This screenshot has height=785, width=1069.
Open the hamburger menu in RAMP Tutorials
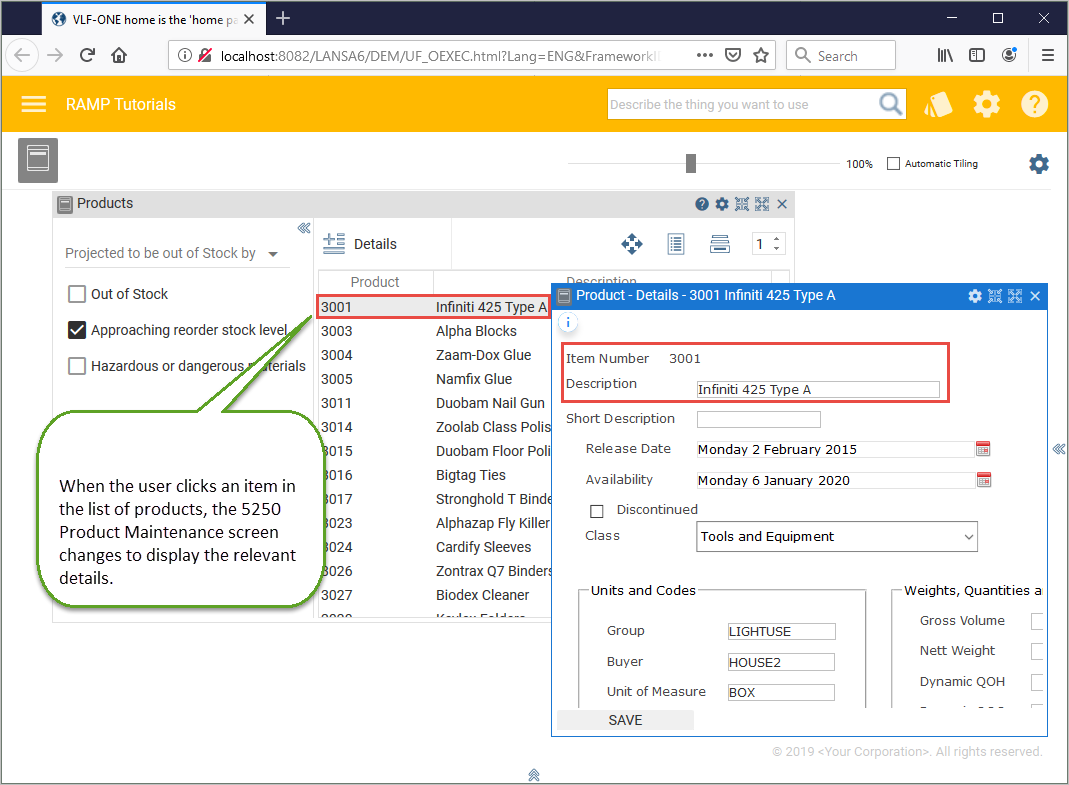coord(34,104)
